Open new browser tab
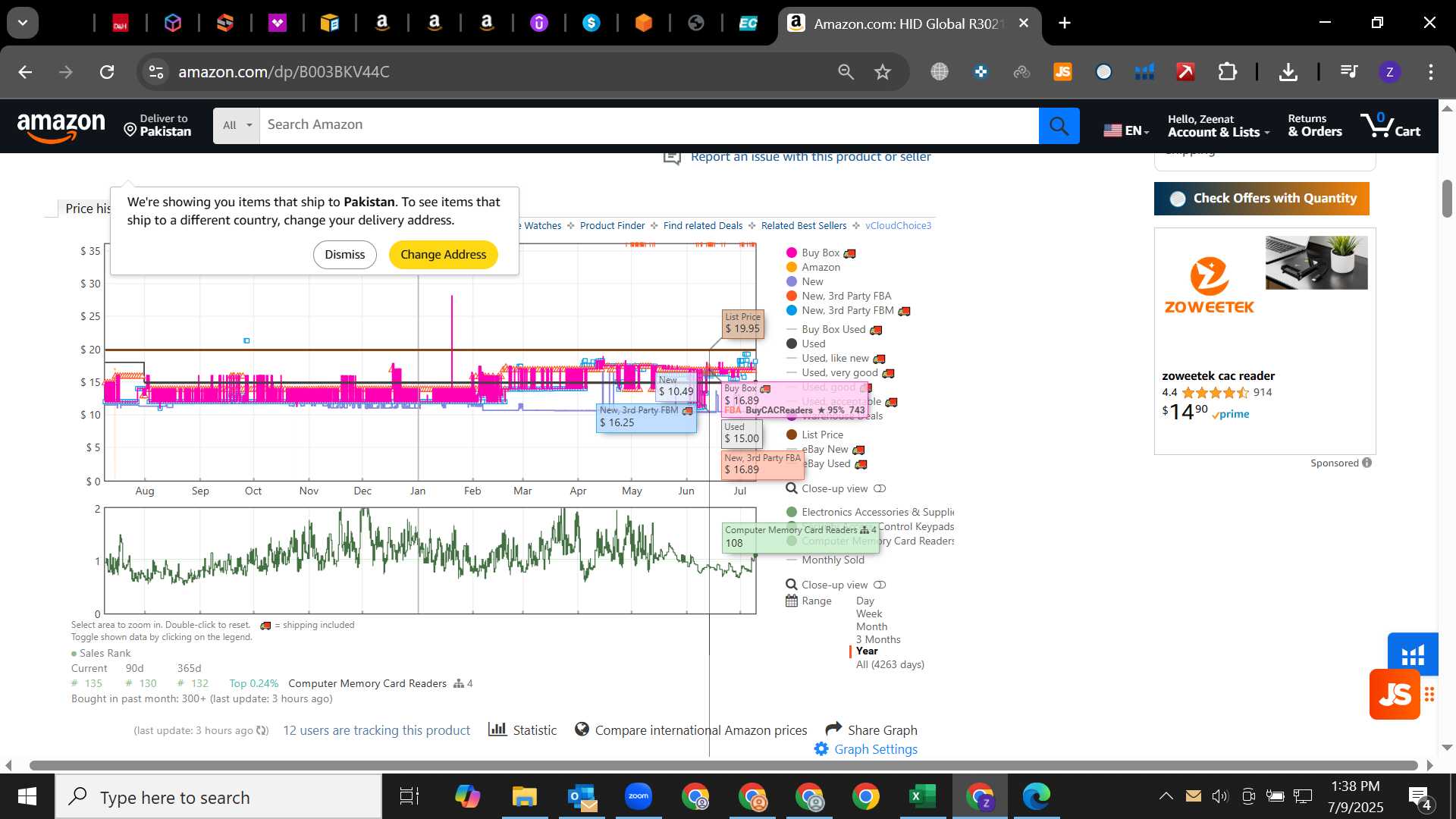This screenshot has height=819, width=1456. pos(1065,24)
